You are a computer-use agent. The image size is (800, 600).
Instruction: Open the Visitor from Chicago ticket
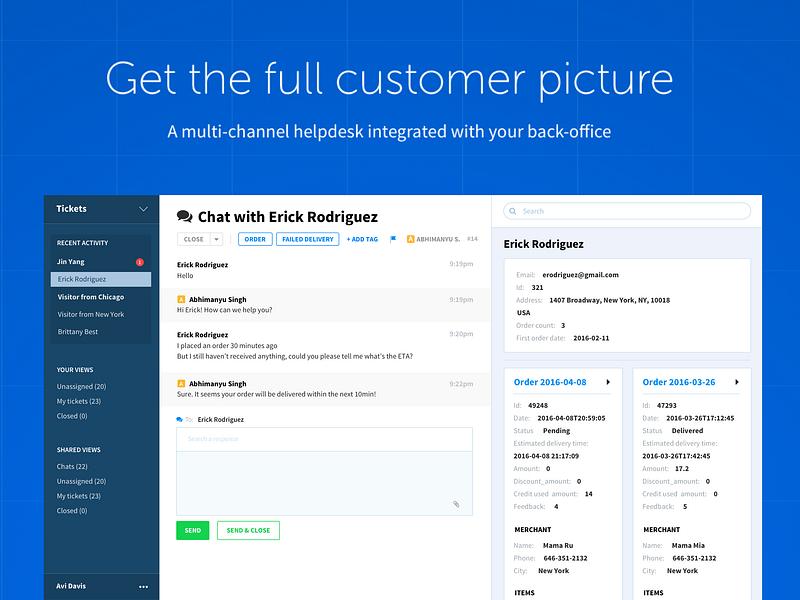point(91,297)
